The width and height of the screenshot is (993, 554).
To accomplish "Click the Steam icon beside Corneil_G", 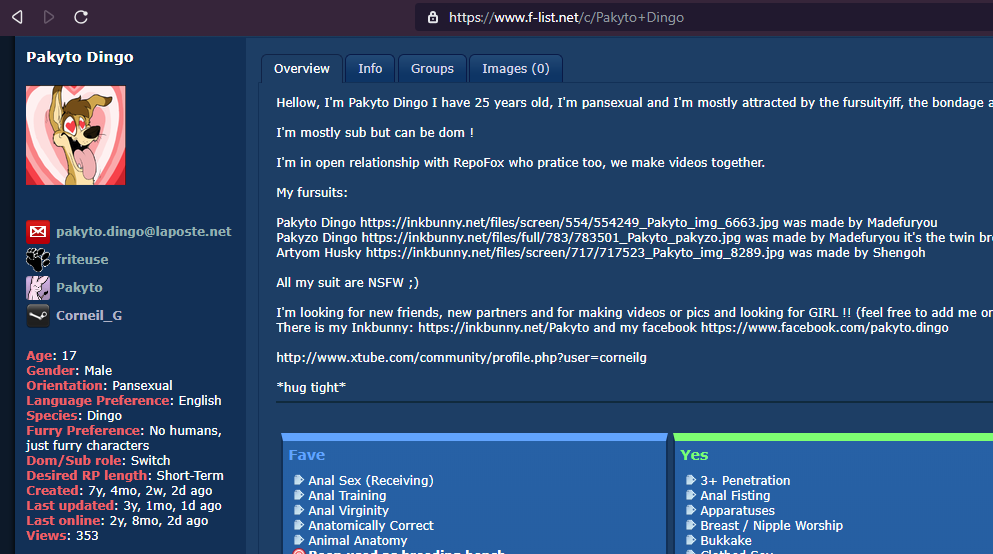I will (38, 315).
